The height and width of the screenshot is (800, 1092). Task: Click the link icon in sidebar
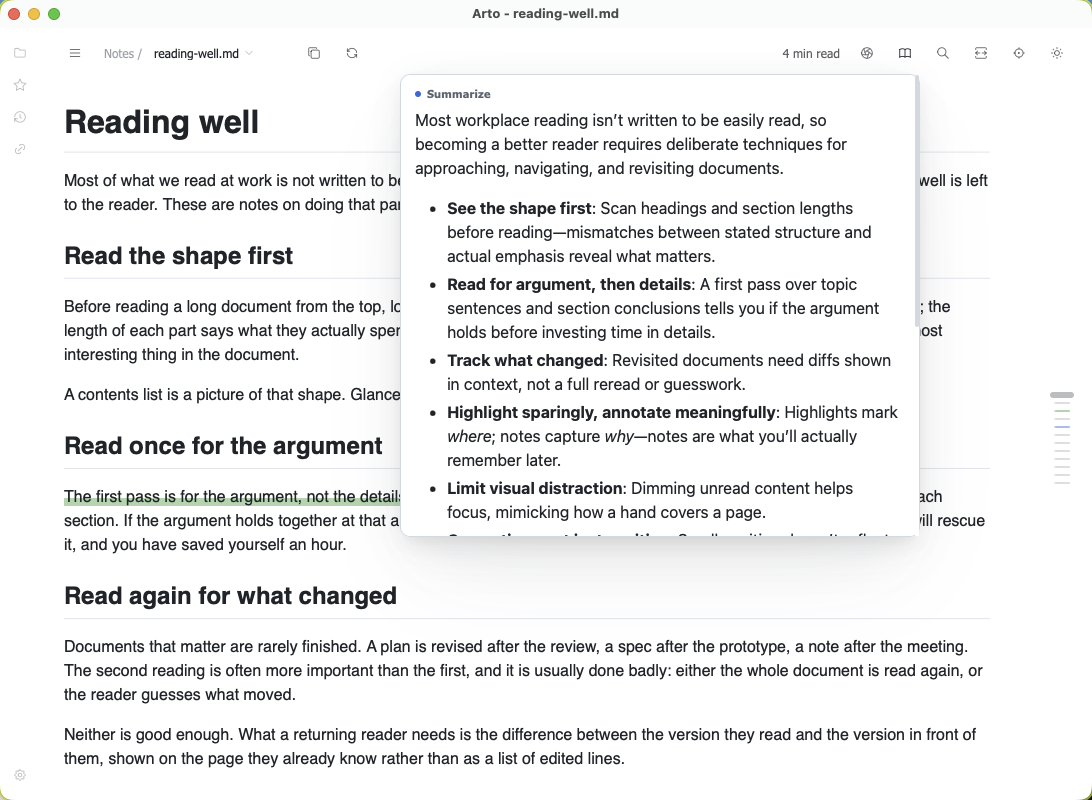coord(20,149)
